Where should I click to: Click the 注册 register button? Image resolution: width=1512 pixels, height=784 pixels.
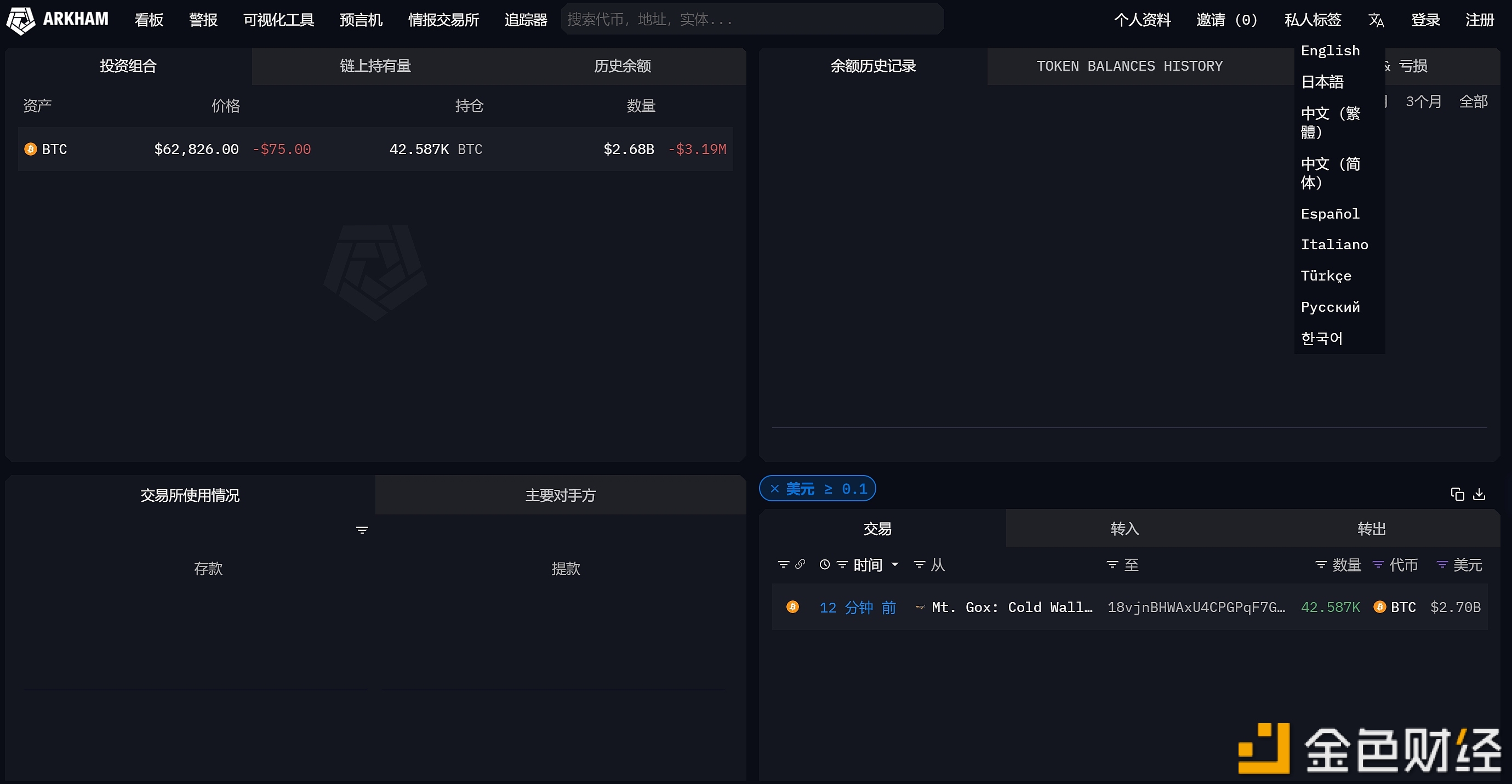(x=1479, y=20)
